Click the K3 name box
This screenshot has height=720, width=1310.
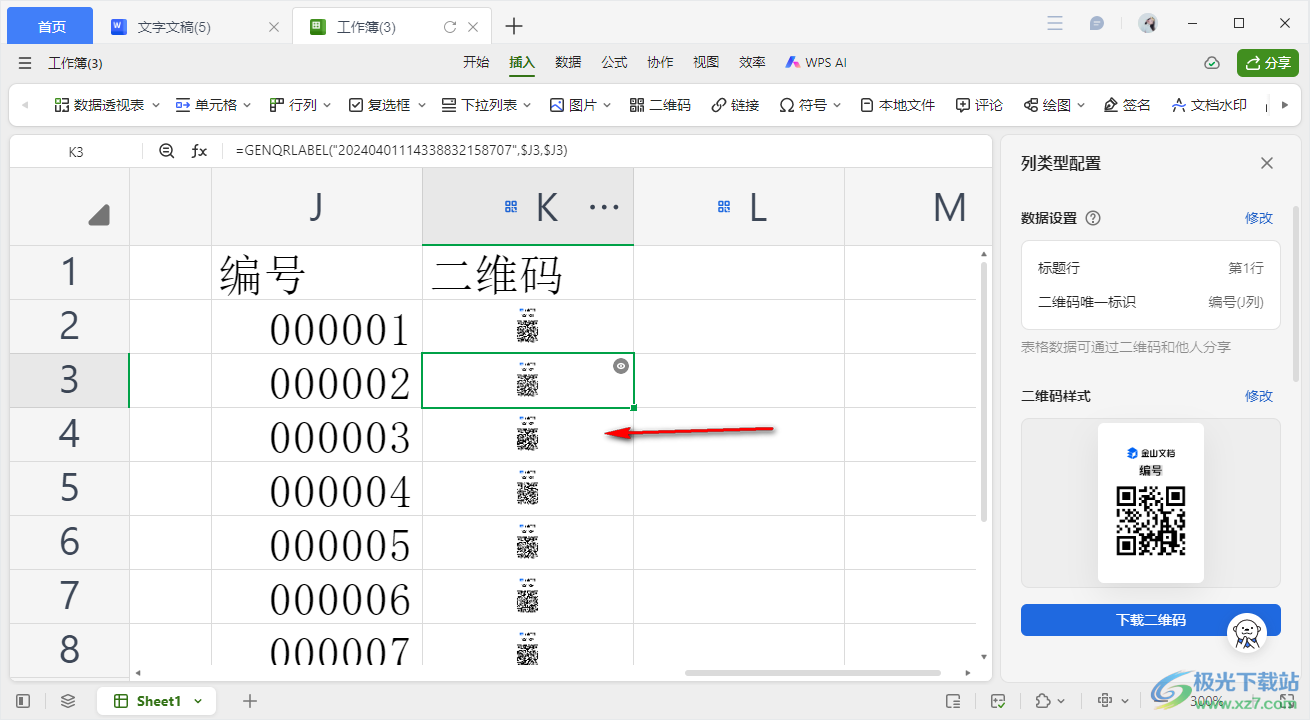pyautogui.click(x=76, y=151)
